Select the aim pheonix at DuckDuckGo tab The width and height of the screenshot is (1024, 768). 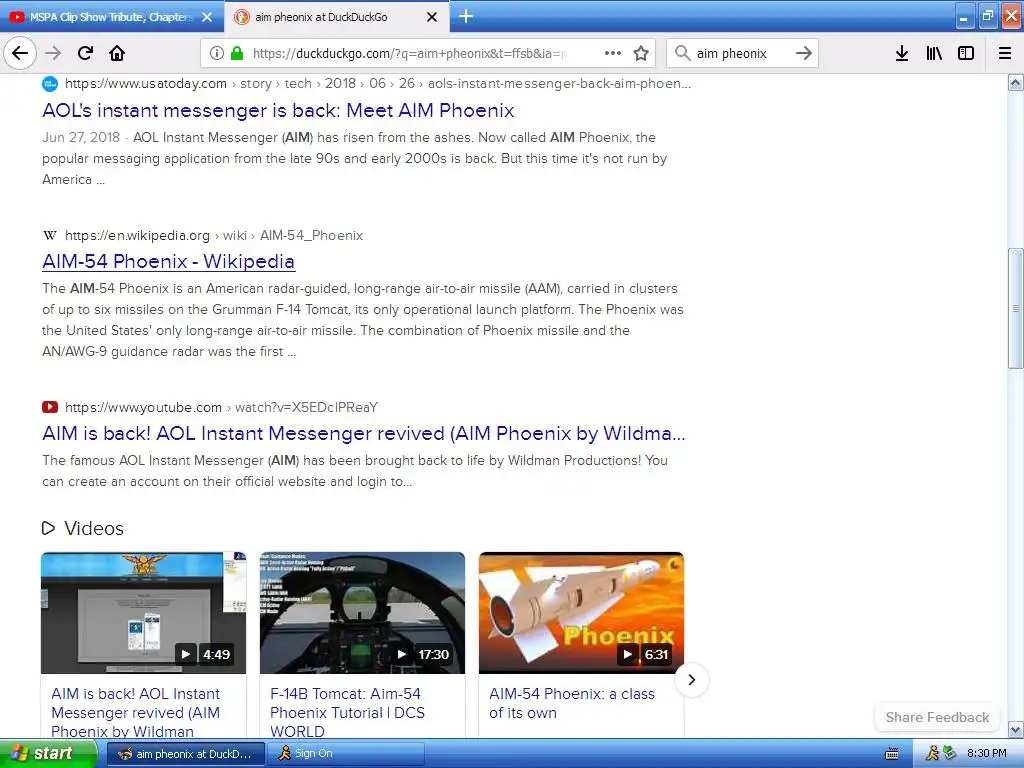coord(337,17)
